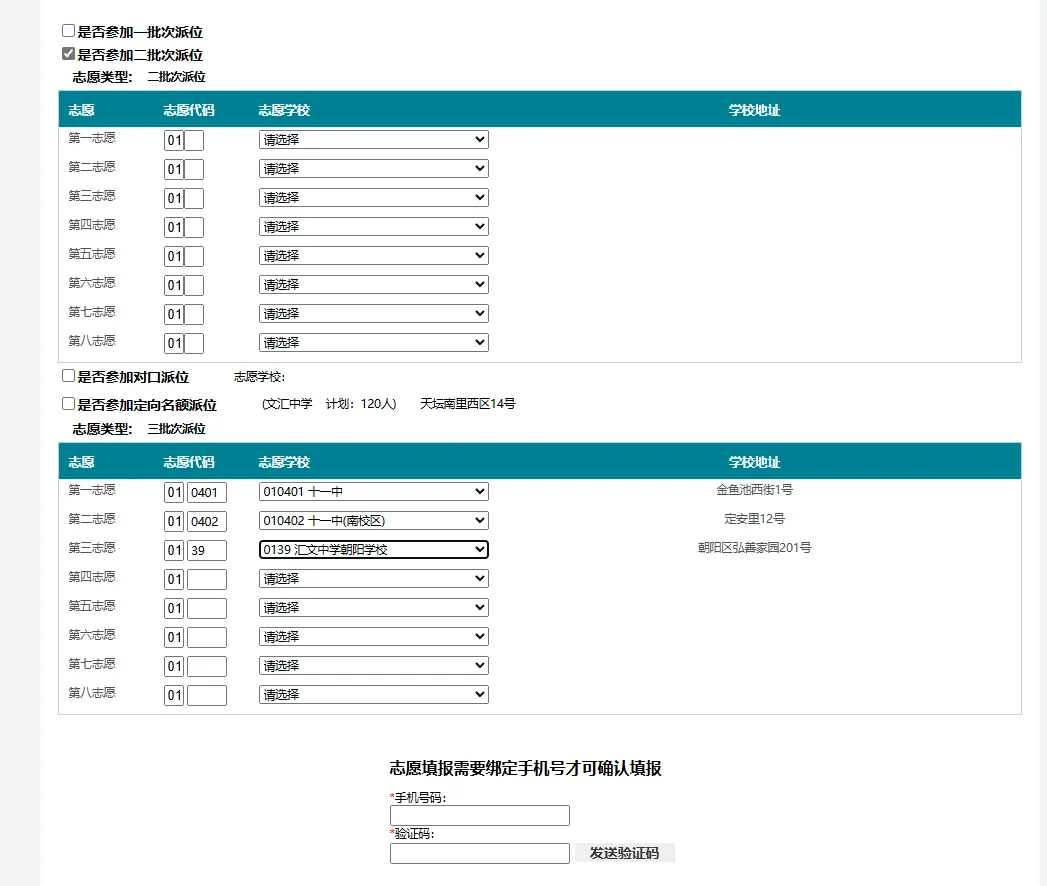
Task: Click 二批次派位 第七志愿 empty code field
Action: pos(194,314)
